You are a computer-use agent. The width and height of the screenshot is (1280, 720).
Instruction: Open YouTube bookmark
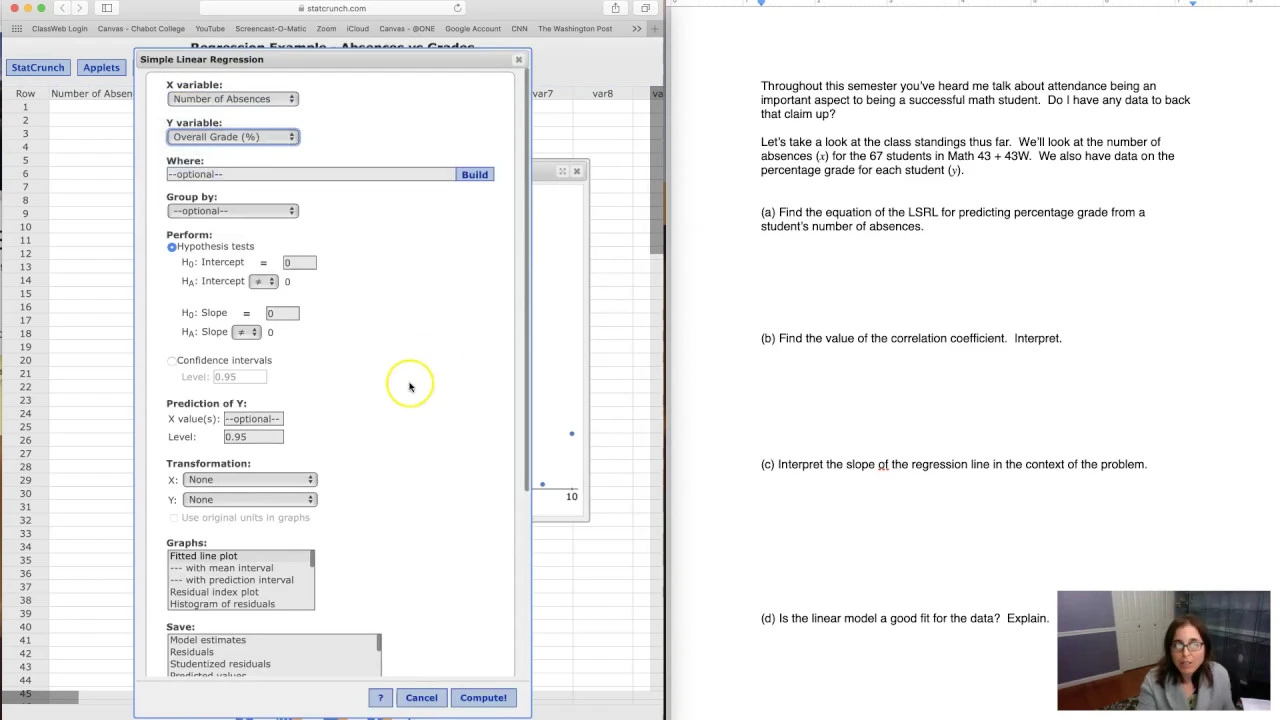(x=210, y=29)
